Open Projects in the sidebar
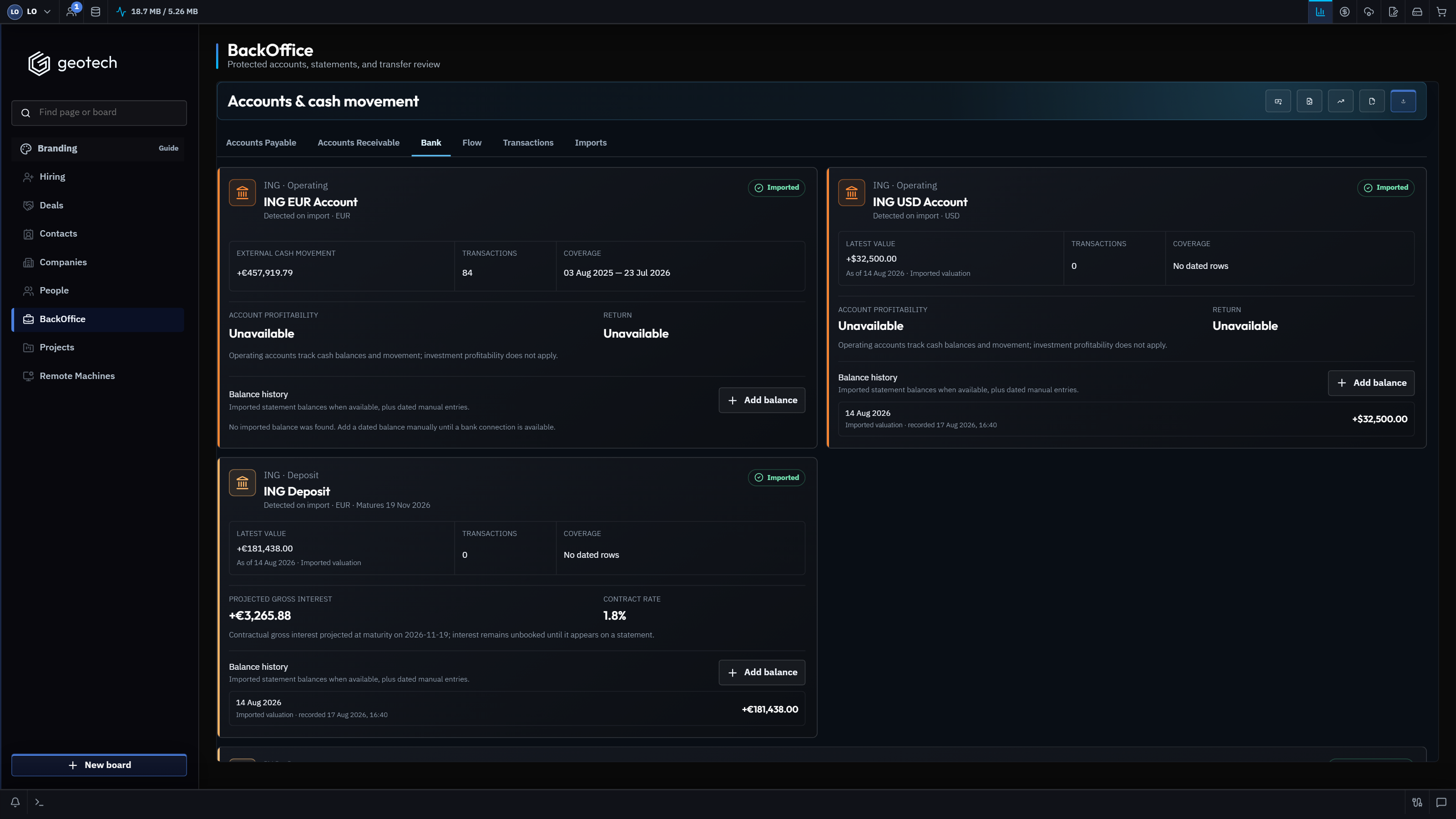 point(98,348)
